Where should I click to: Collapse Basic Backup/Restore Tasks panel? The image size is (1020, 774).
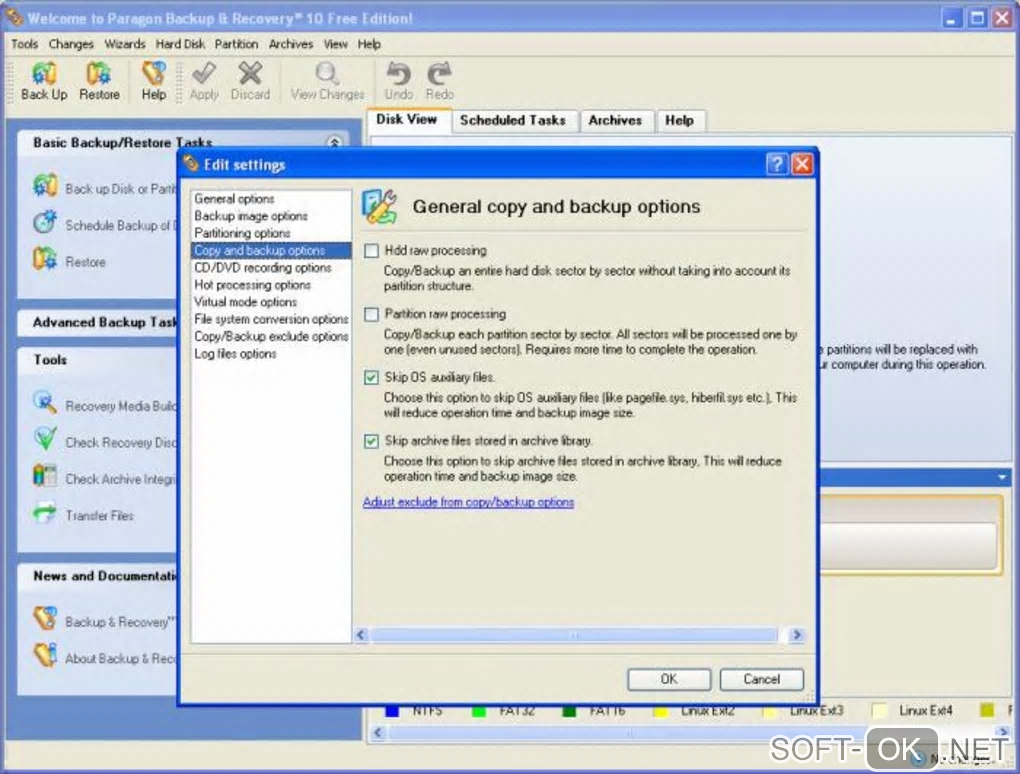[334, 142]
